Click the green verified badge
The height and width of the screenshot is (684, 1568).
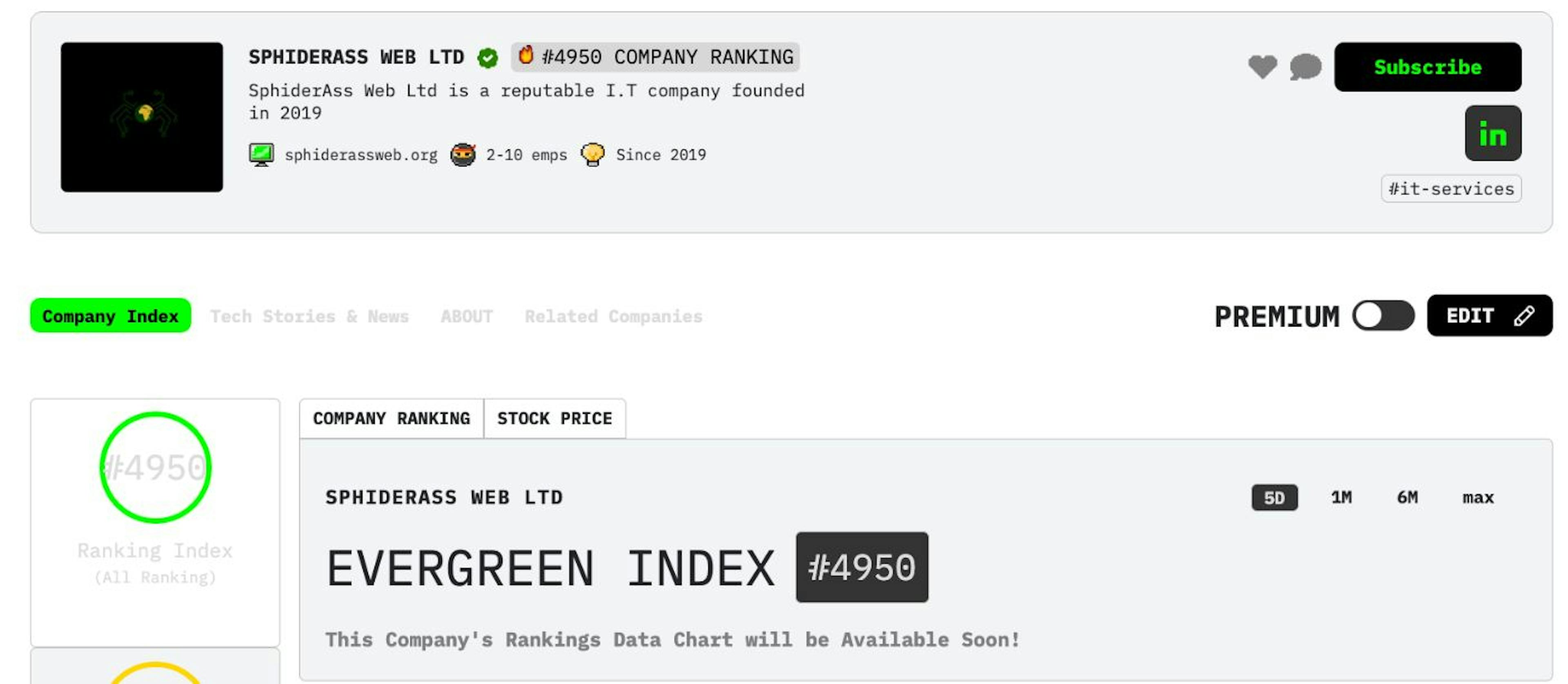click(x=488, y=58)
